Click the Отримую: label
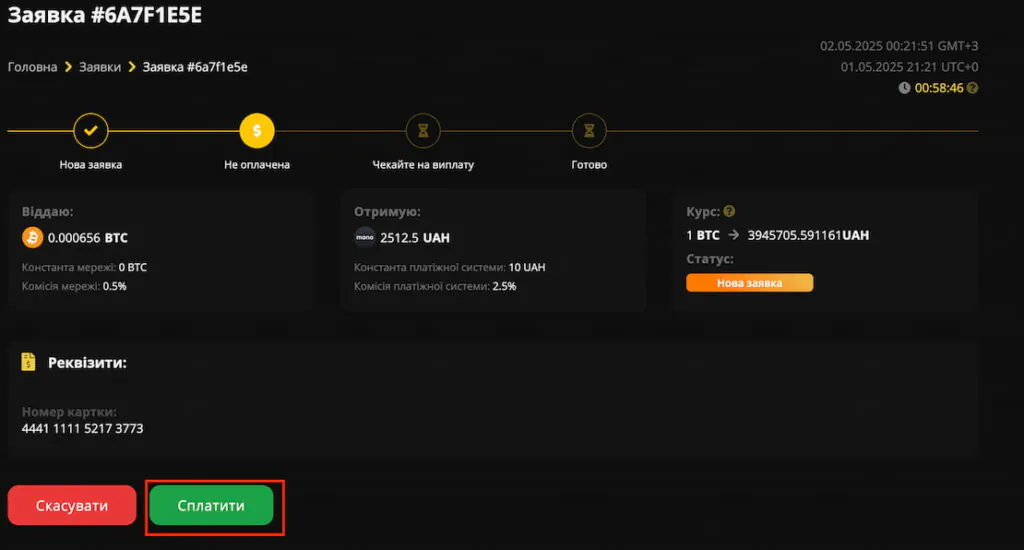Image resolution: width=1024 pixels, height=550 pixels. (x=387, y=212)
